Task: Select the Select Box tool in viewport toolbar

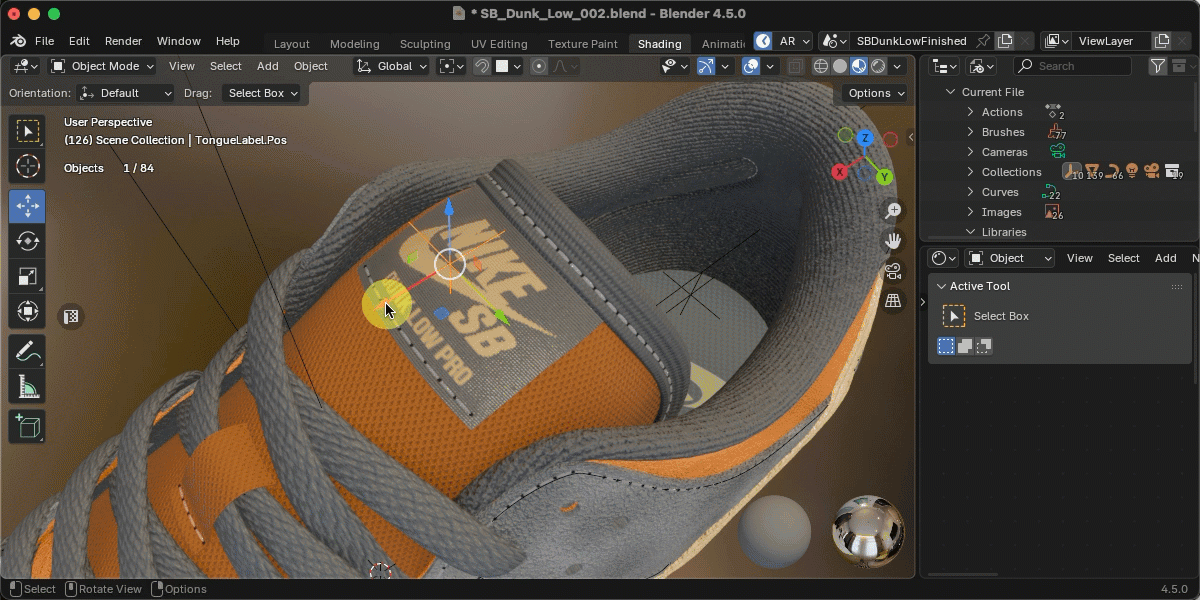Action: click(x=27, y=131)
